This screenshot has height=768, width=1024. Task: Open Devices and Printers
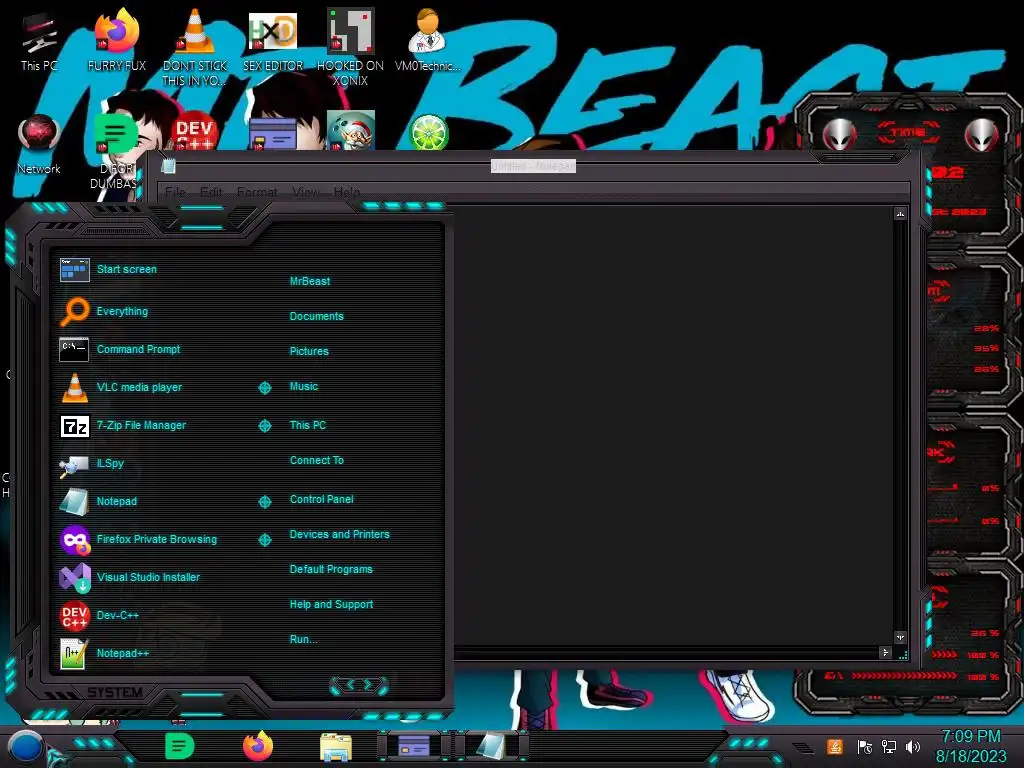coord(340,534)
